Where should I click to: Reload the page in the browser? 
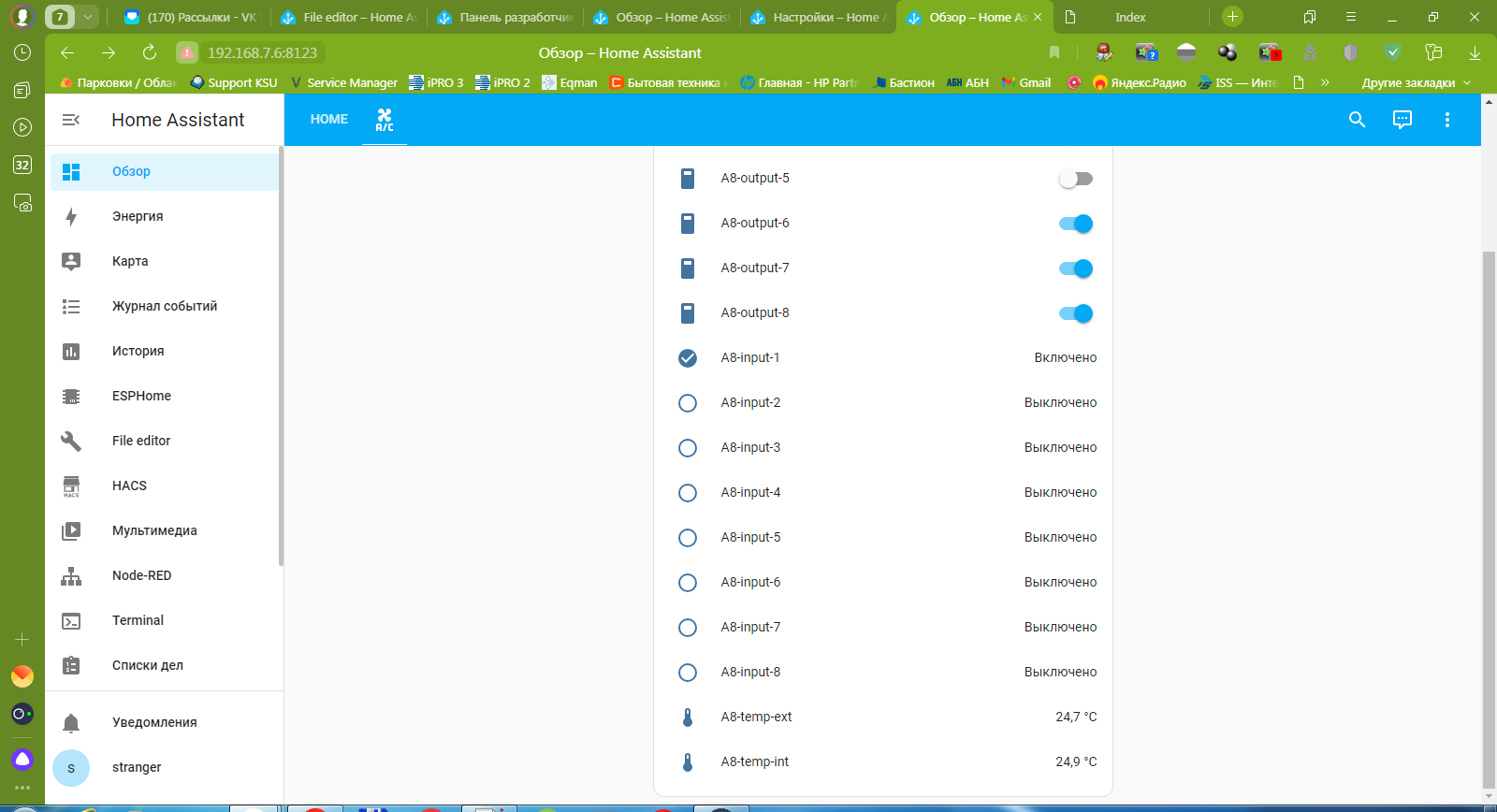tap(150, 53)
